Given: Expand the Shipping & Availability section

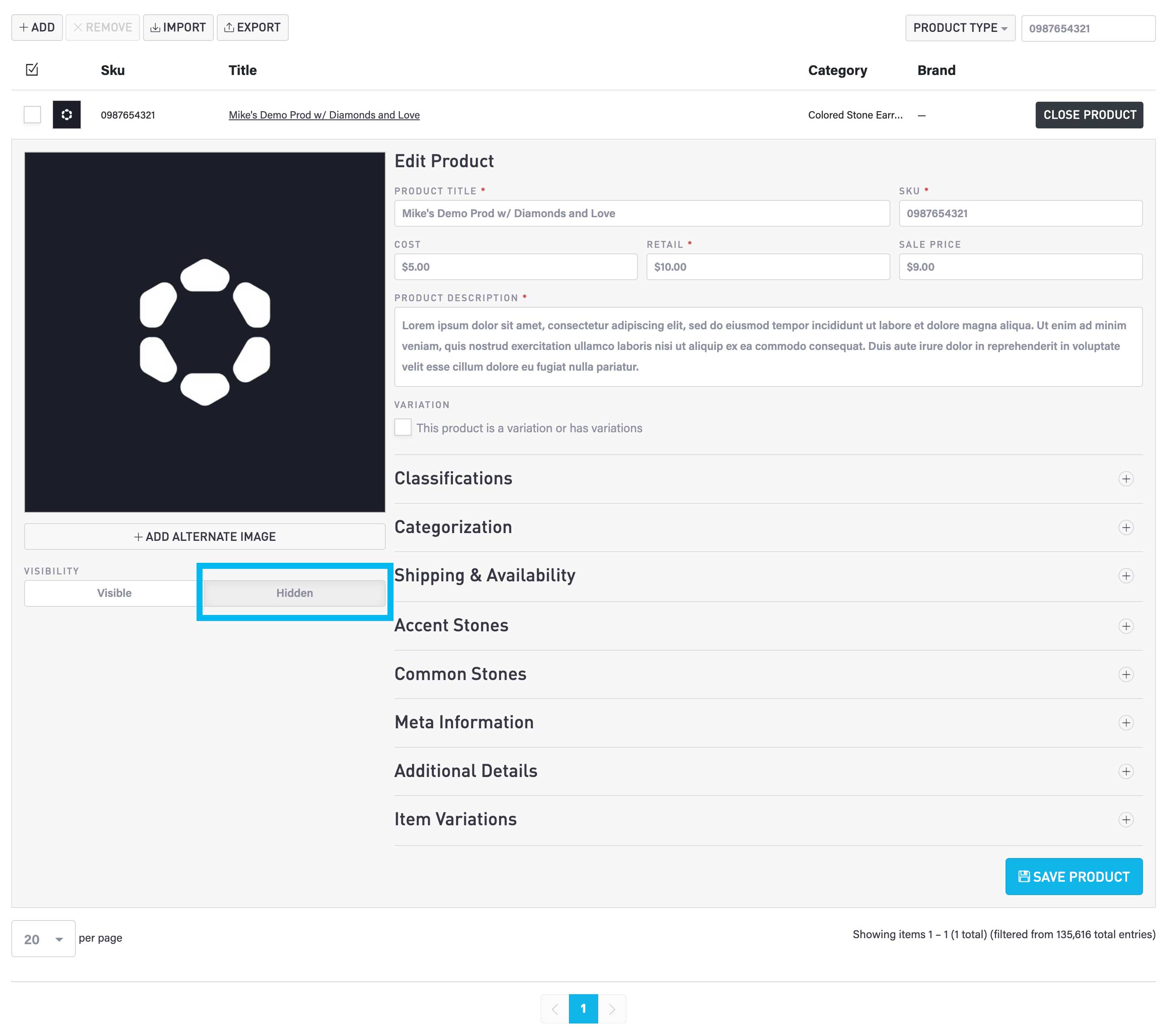Looking at the screenshot, I should click(1124, 575).
